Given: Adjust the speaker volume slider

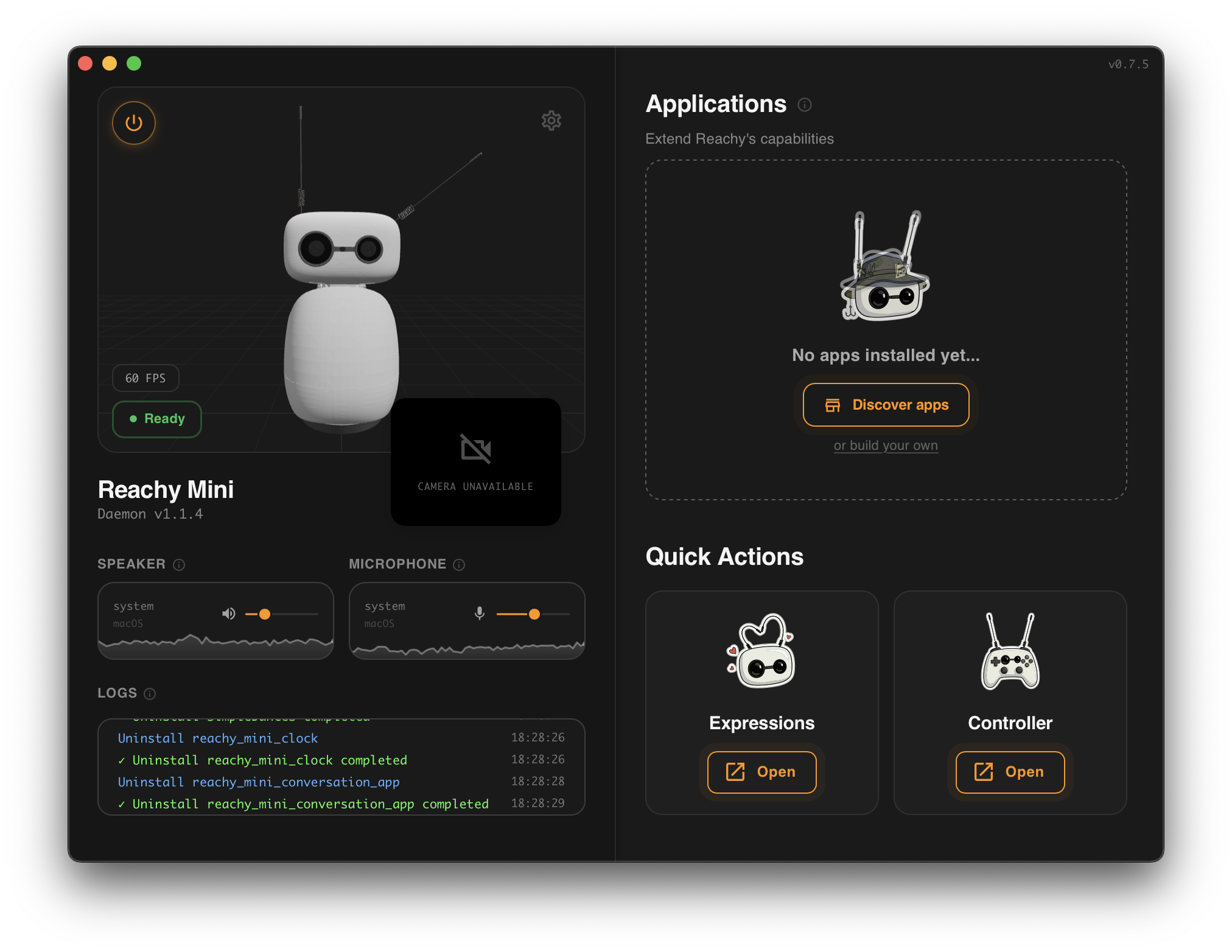Looking at the screenshot, I should [281, 614].
